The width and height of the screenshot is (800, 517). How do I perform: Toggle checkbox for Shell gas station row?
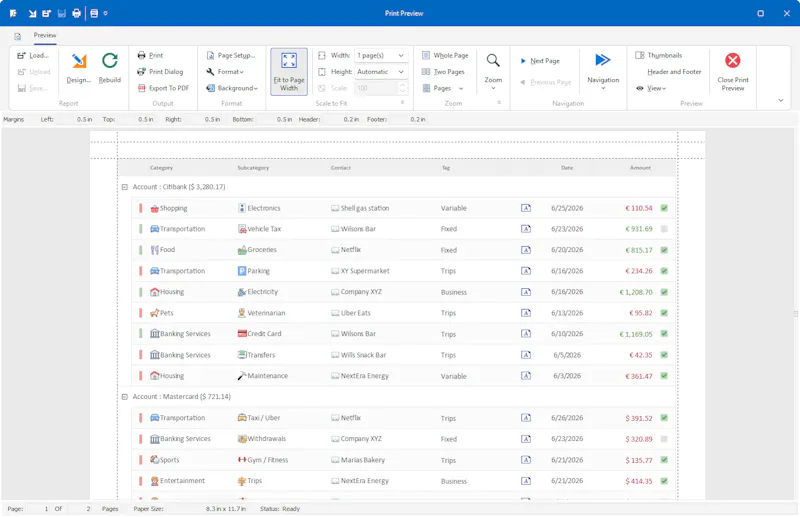664,208
